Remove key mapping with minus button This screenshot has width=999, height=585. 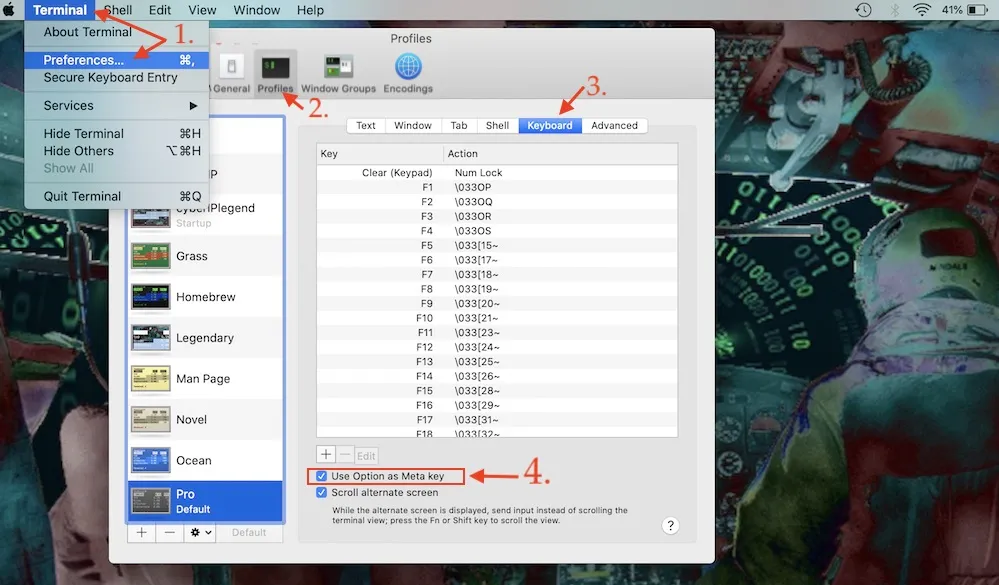[345, 454]
